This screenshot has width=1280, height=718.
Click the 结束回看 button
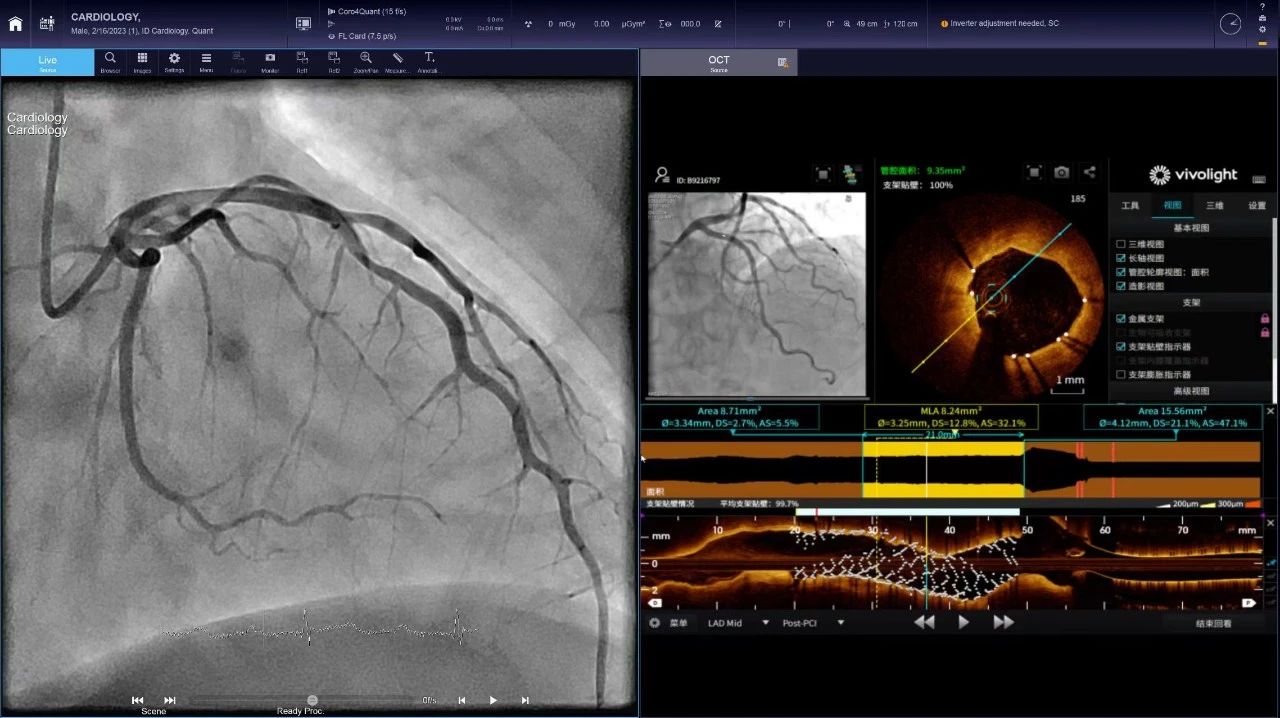tap(1213, 623)
